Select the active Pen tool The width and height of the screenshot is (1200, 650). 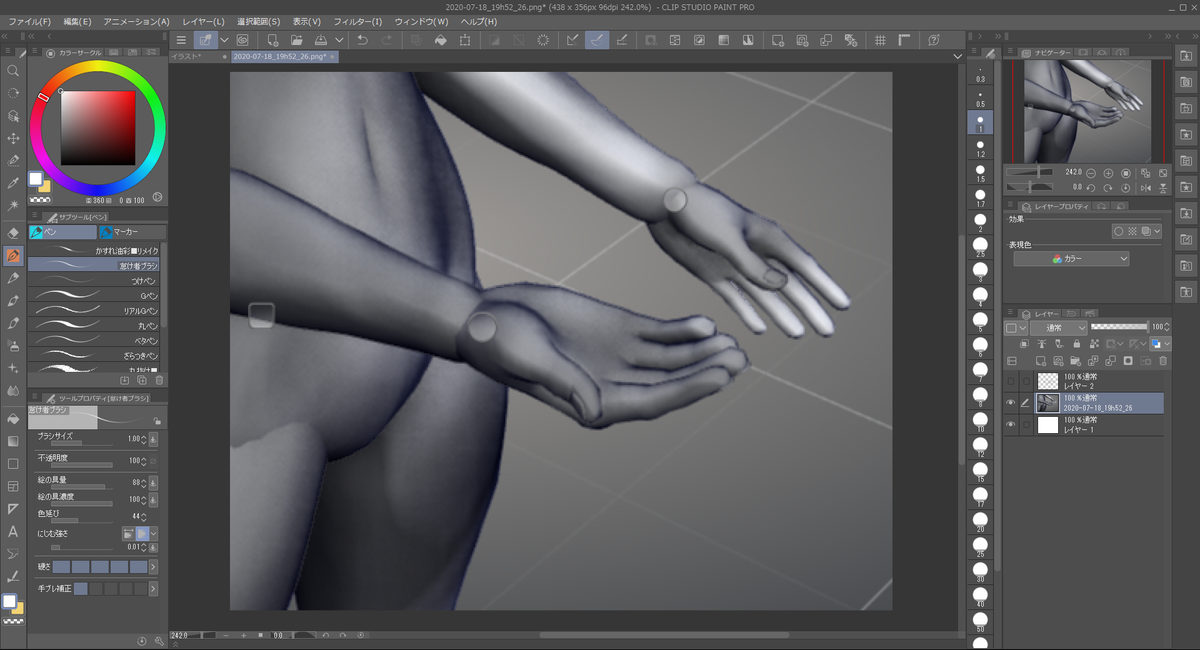[x=13, y=255]
